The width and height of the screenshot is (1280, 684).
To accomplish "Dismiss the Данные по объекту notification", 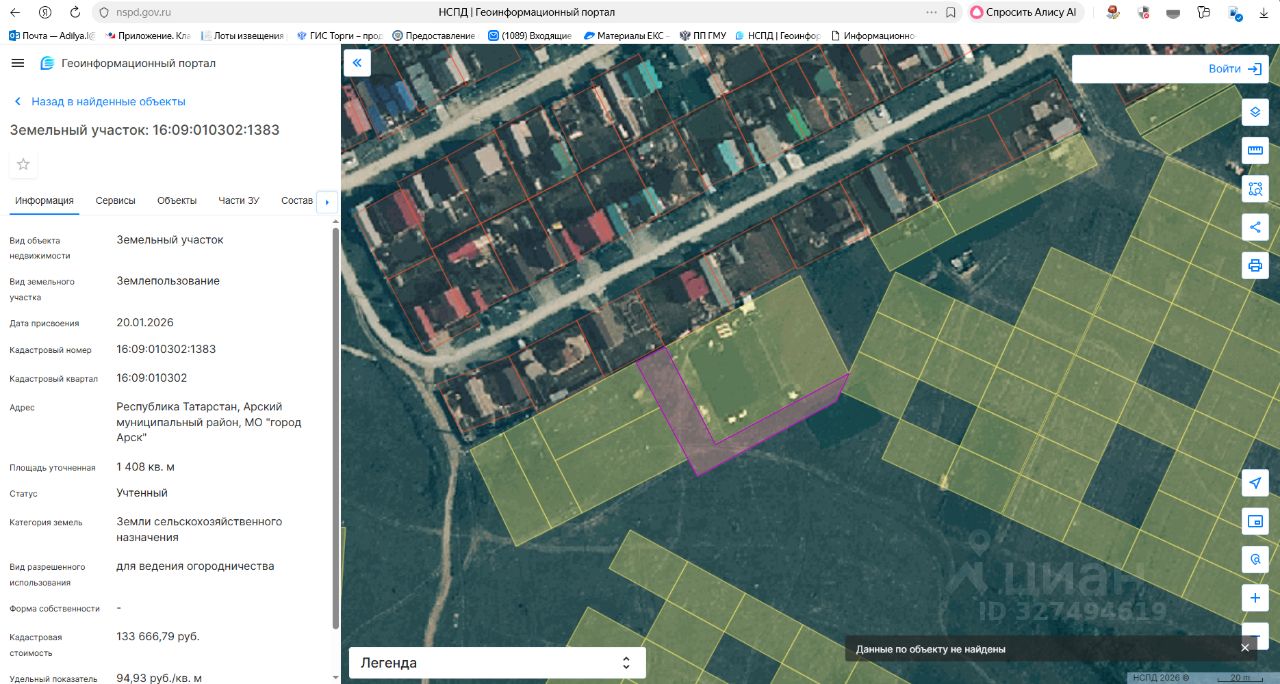I will click(1245, 648).
